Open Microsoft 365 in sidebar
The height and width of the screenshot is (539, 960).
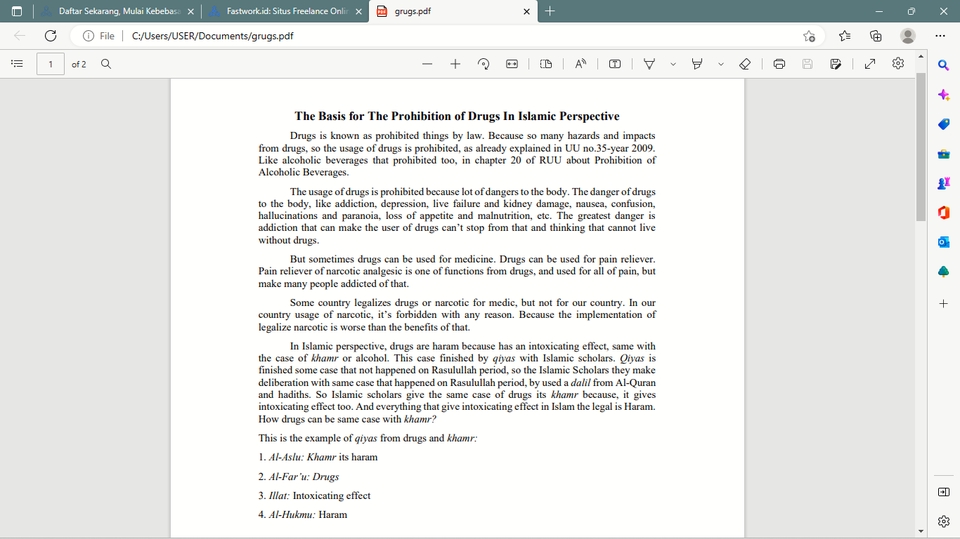[x=943, y=213]
